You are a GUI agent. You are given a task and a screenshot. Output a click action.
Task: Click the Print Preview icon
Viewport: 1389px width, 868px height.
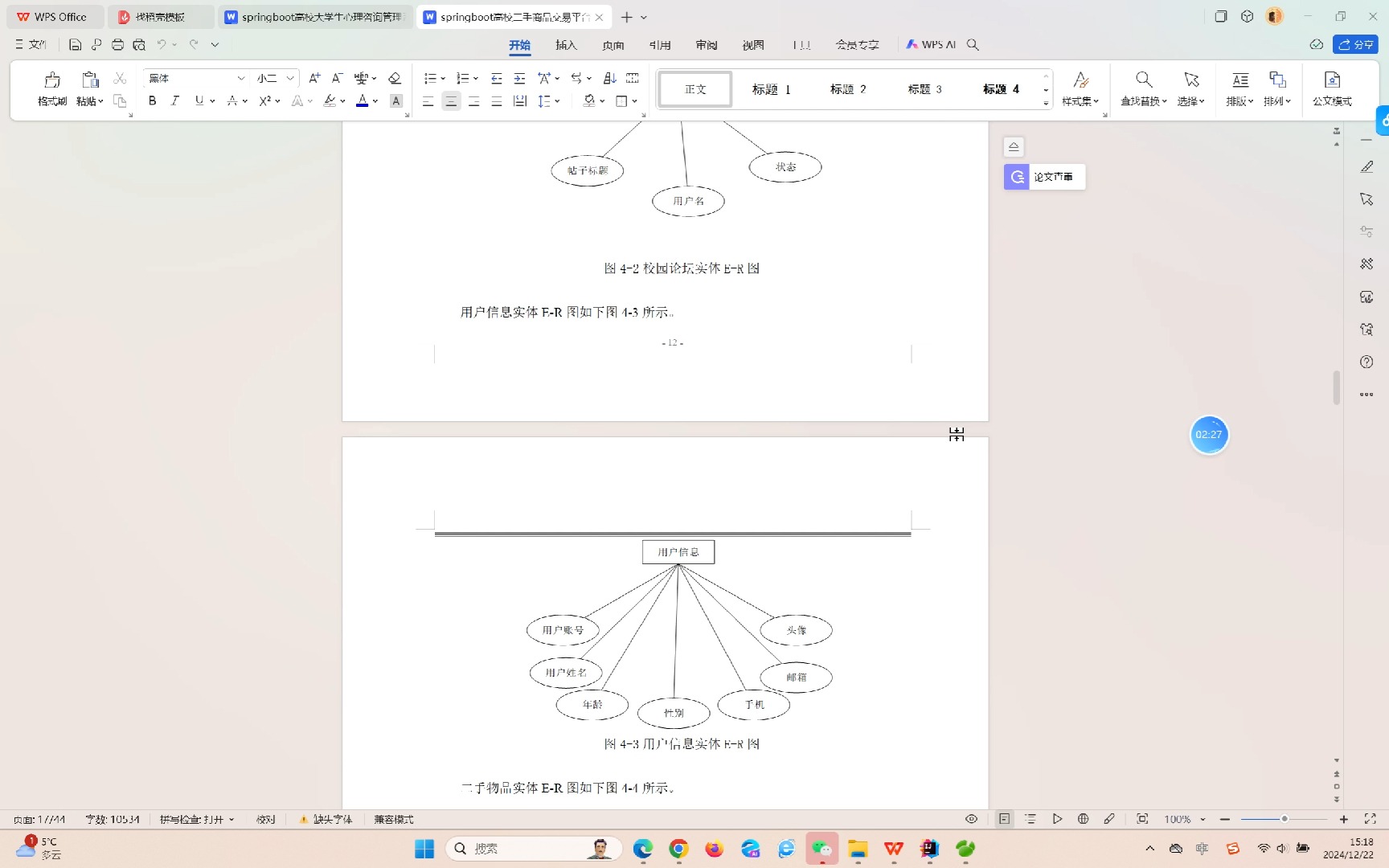(x=139, y=45)
